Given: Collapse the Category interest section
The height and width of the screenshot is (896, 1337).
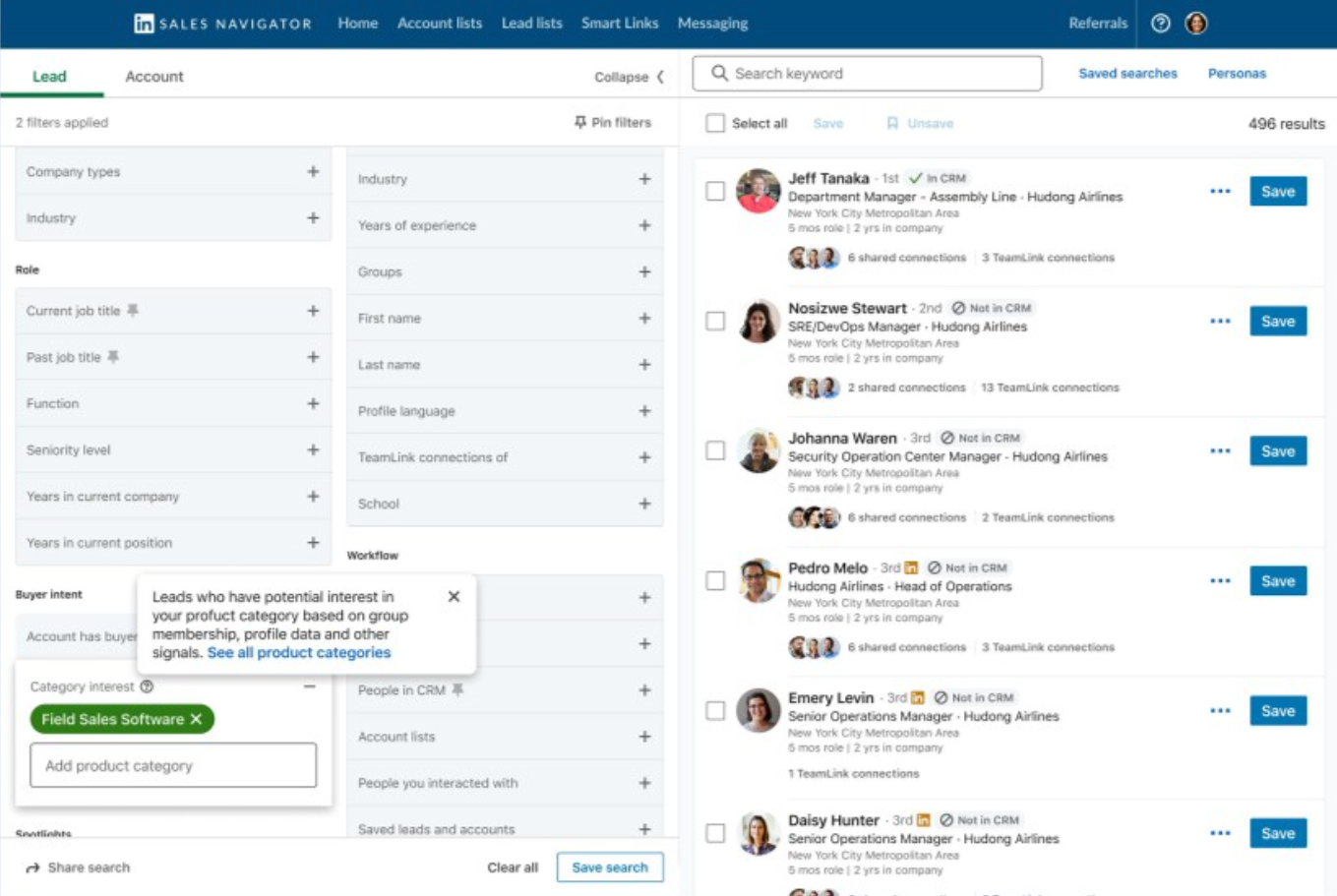Looking at the screenshot, I should point(310,687).
